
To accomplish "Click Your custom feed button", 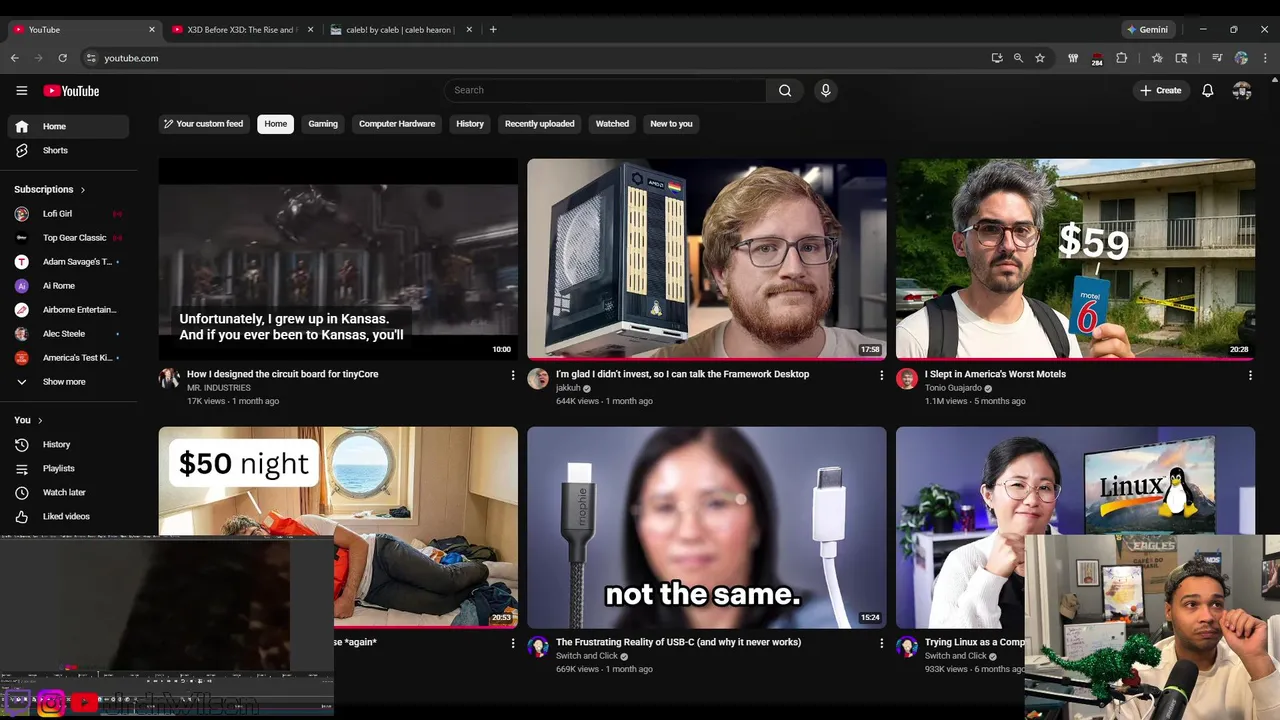I will 204,124.
